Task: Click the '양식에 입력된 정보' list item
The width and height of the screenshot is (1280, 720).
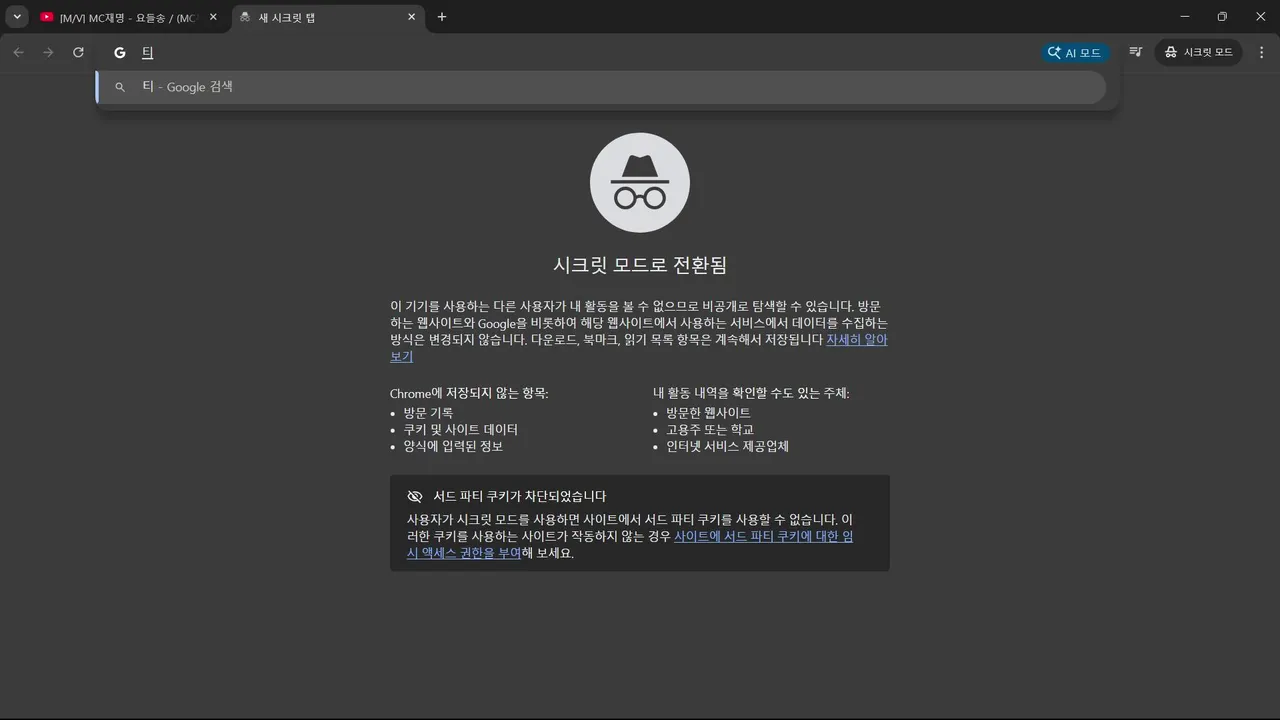Action: [453, 447]
